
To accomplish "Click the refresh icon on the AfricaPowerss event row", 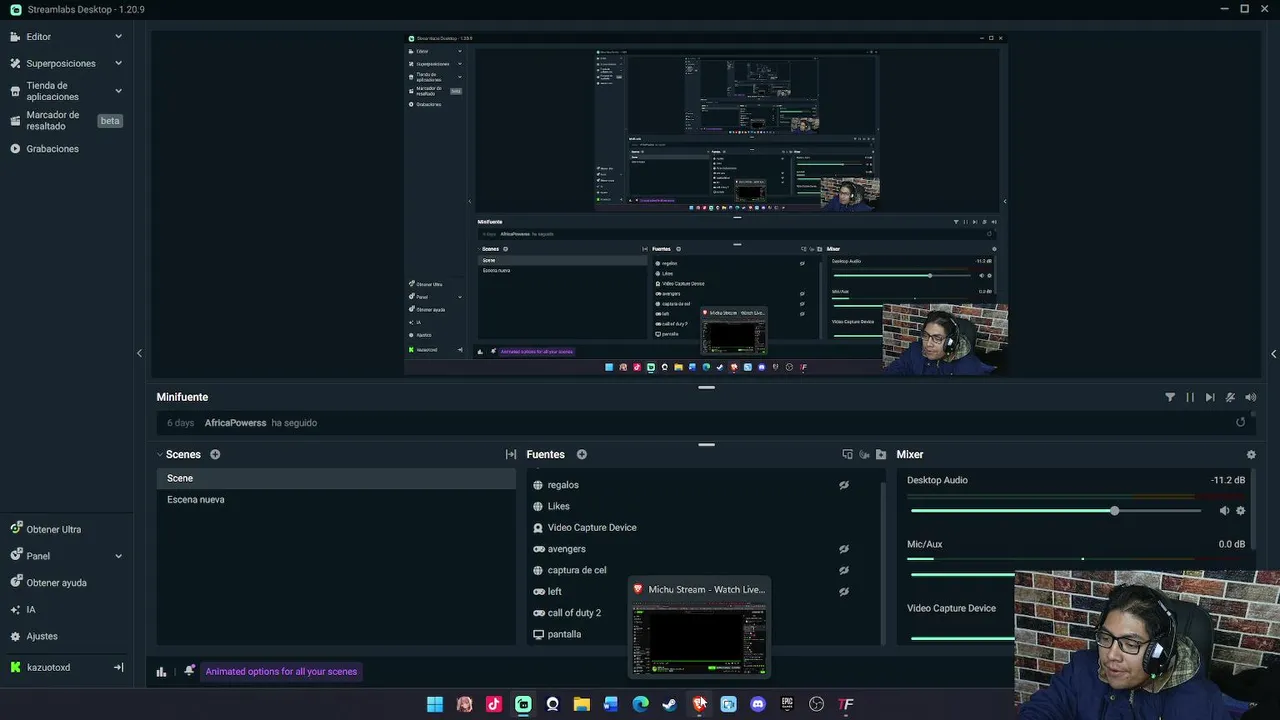I will click(1241, 422).
